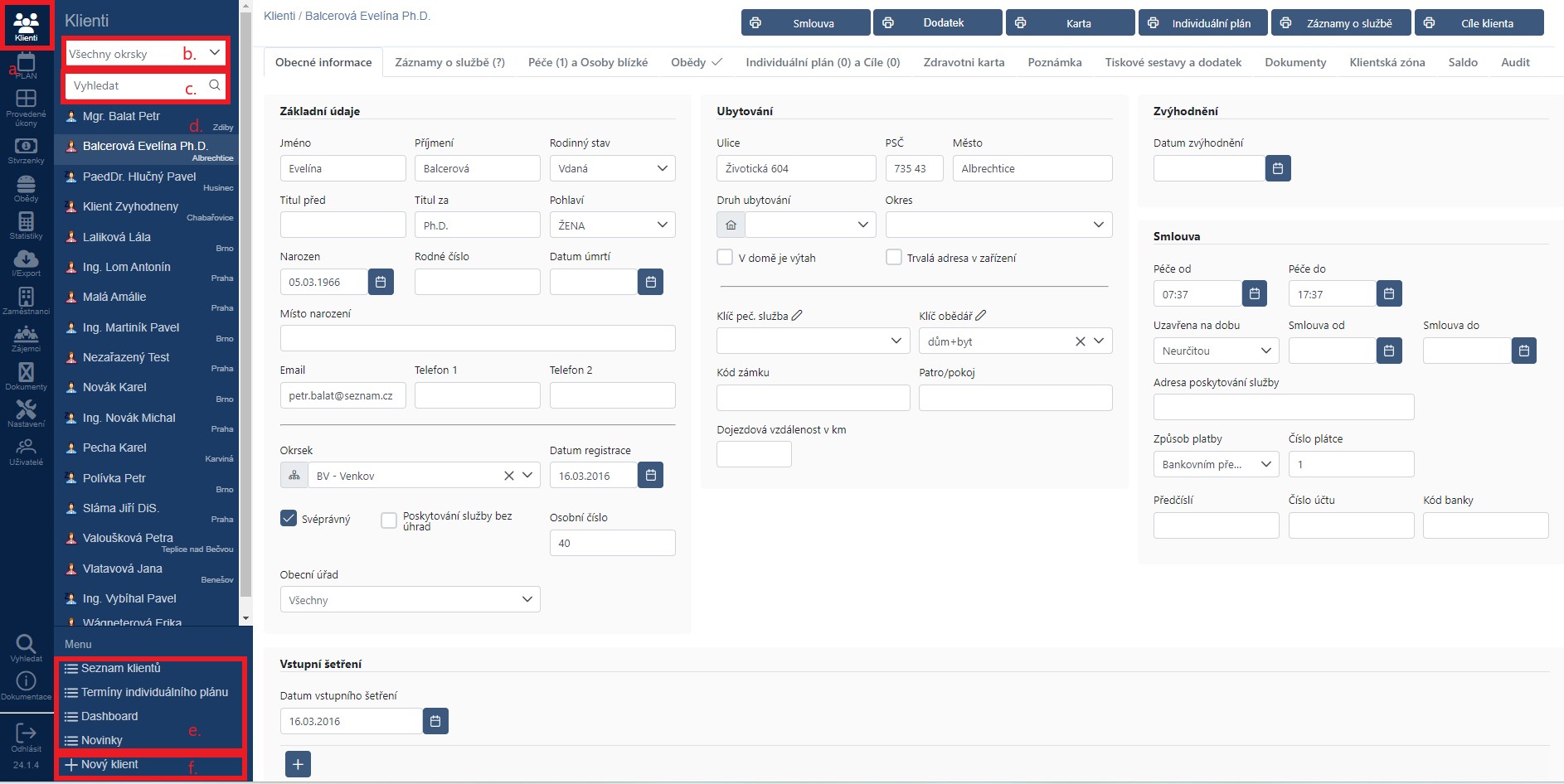Screen dimensions: 1564x784
Task: Click Nový klient in the menu
Action: [x=109, y=764]
